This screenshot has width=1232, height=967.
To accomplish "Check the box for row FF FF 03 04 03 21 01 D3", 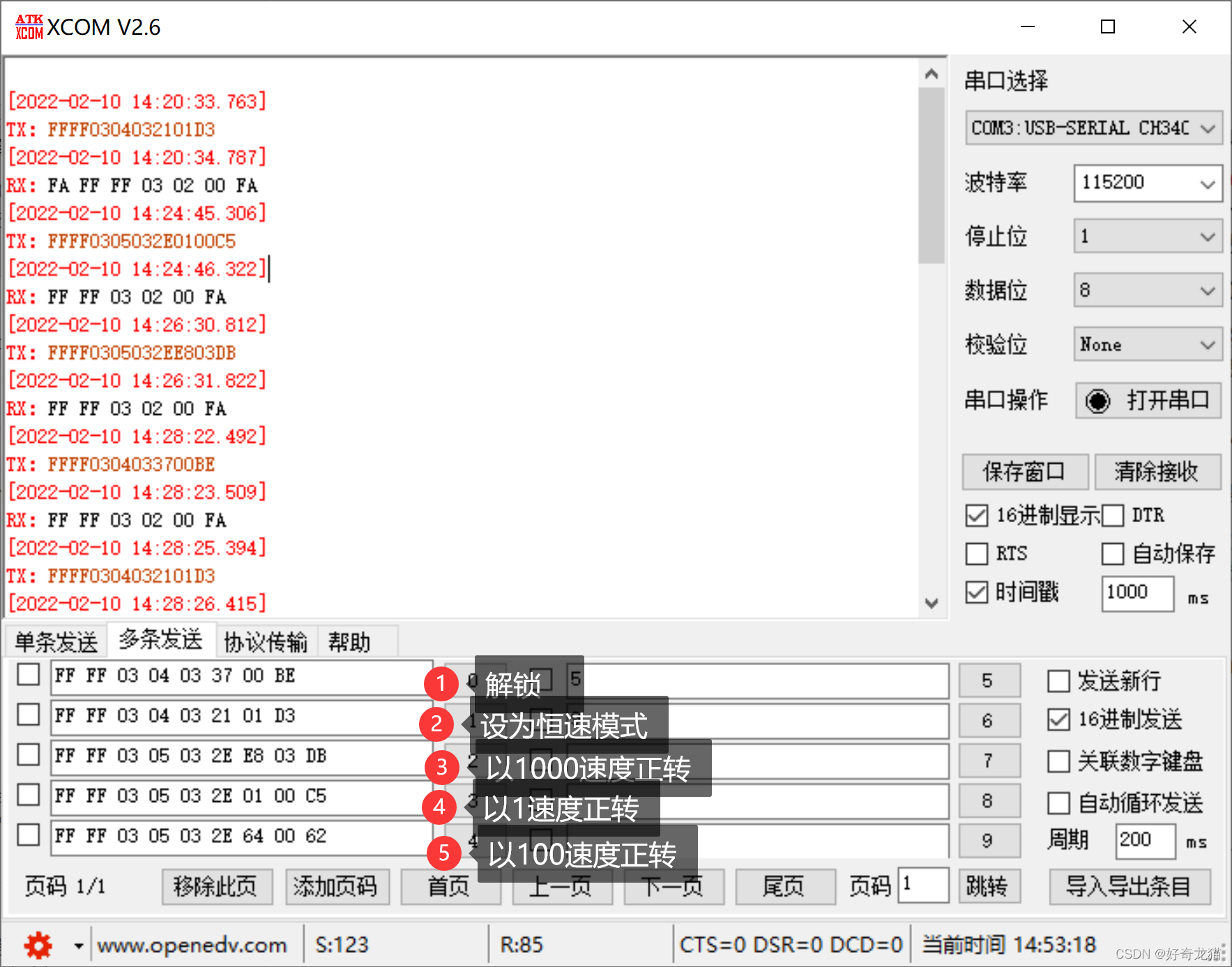I will coord(29,715).
